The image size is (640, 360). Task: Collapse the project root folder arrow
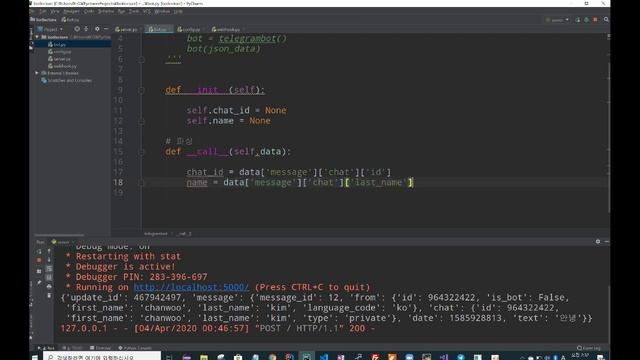point(37,37)
